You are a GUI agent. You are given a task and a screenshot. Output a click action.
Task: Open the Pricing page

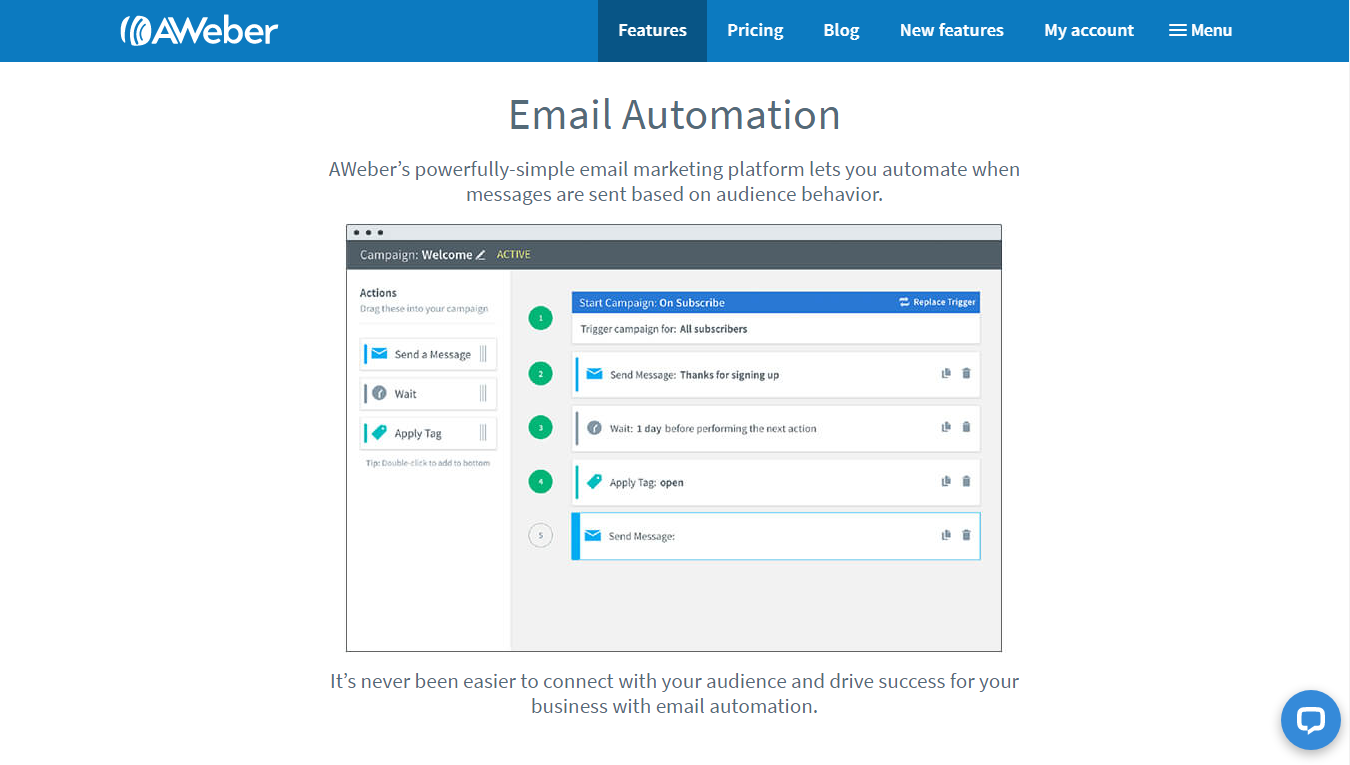(x=755, y=30)
